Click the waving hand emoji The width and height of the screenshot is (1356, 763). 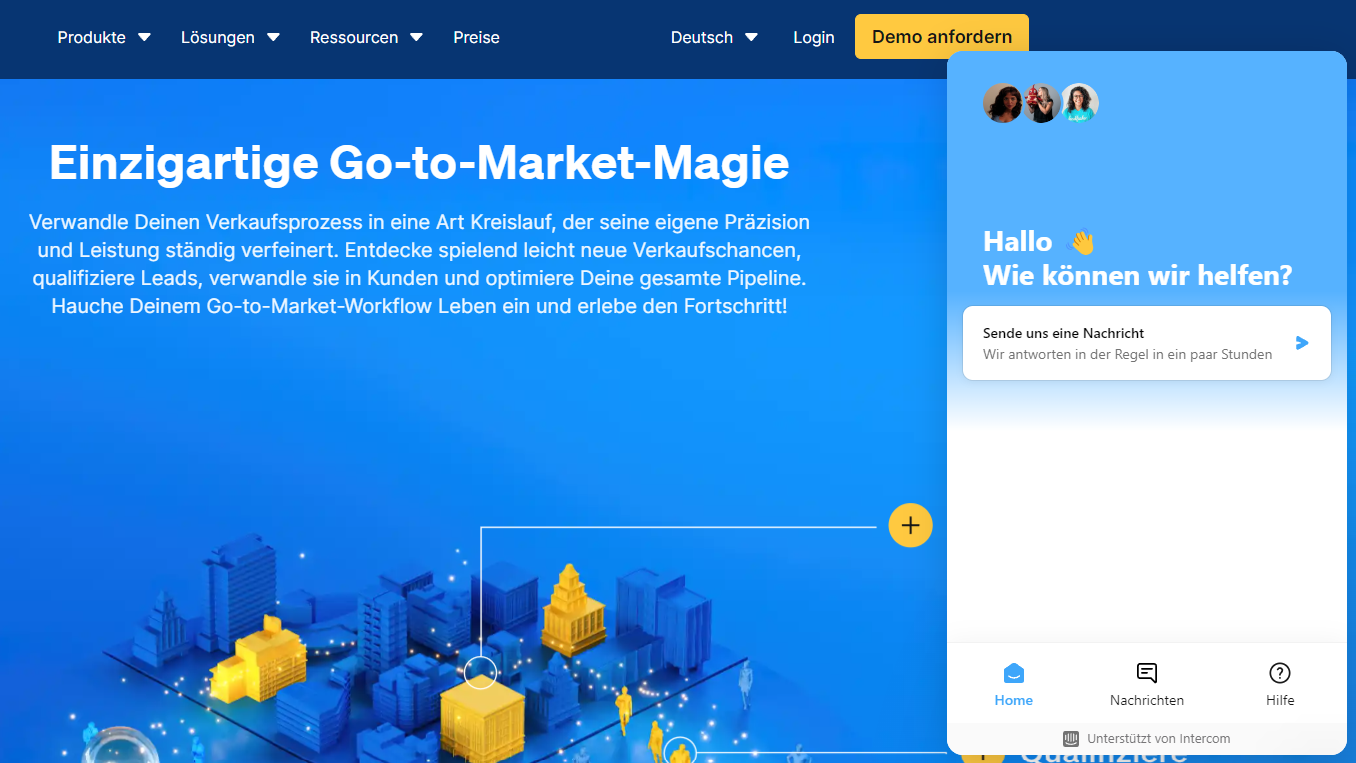point(1082,242)
